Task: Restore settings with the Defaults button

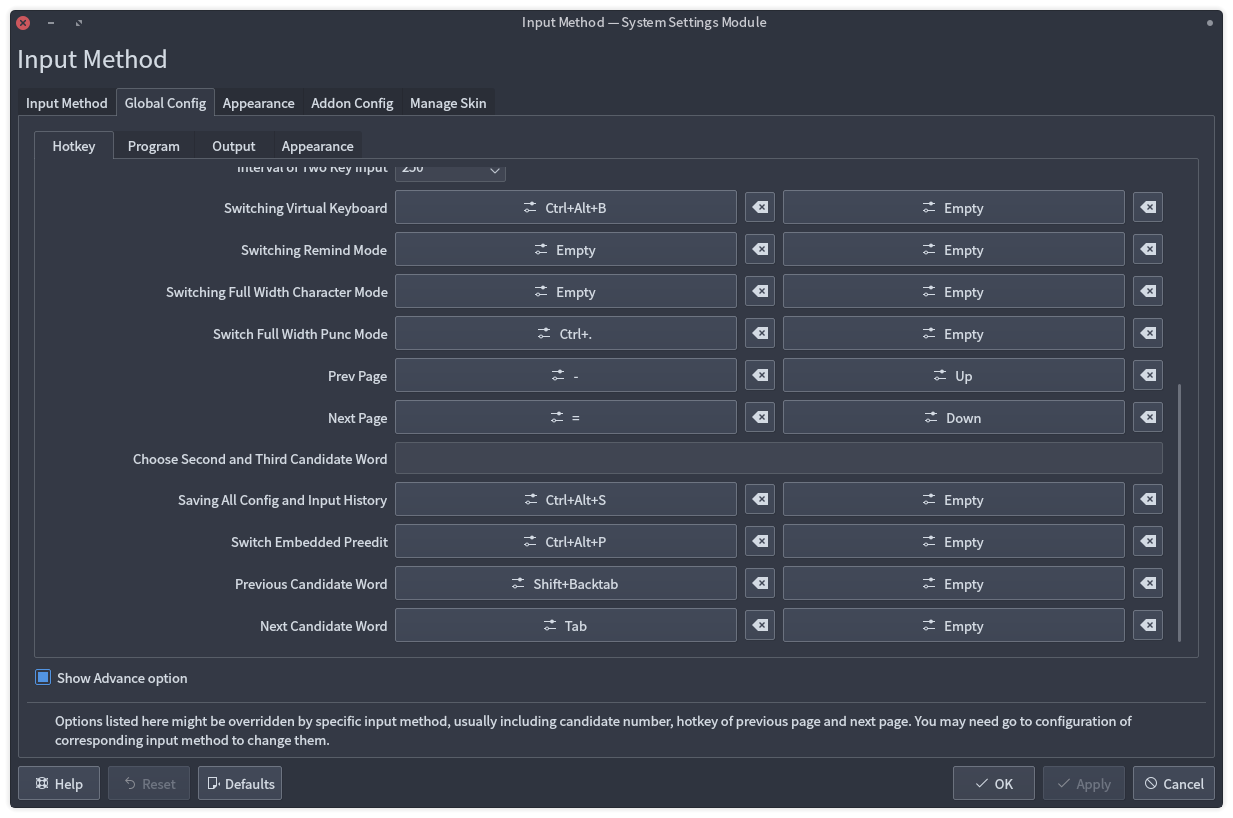Action: 240,784
